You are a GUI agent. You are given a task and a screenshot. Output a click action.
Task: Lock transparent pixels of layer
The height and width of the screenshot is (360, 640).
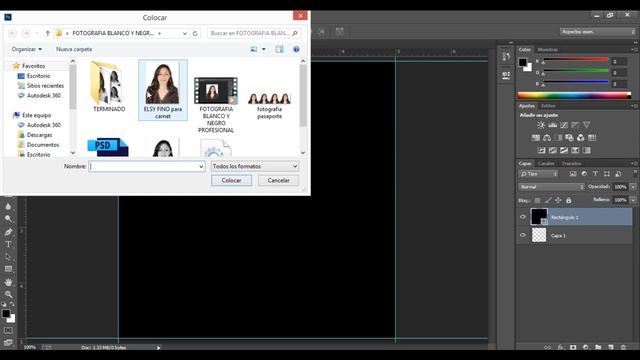click(x=538, y=200)
